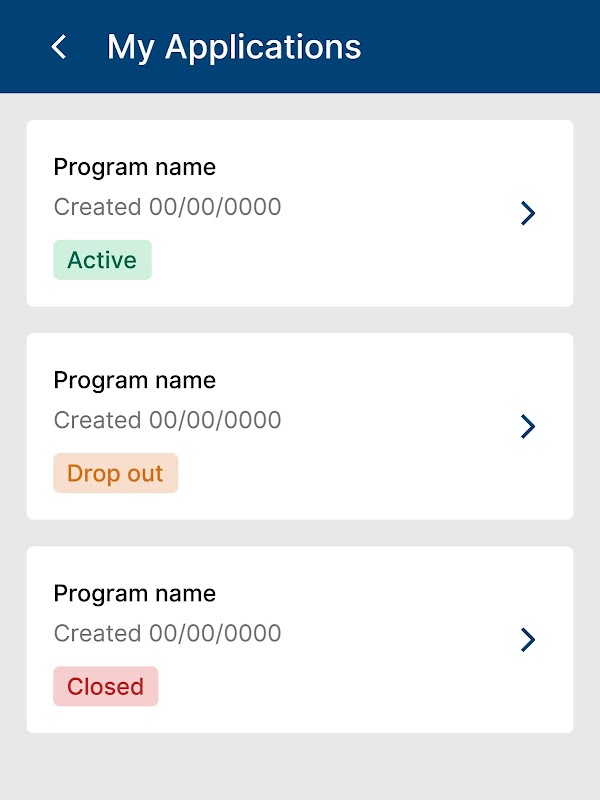Click the blue header bar's empty area
600x800 pixels.
(480, 47)
